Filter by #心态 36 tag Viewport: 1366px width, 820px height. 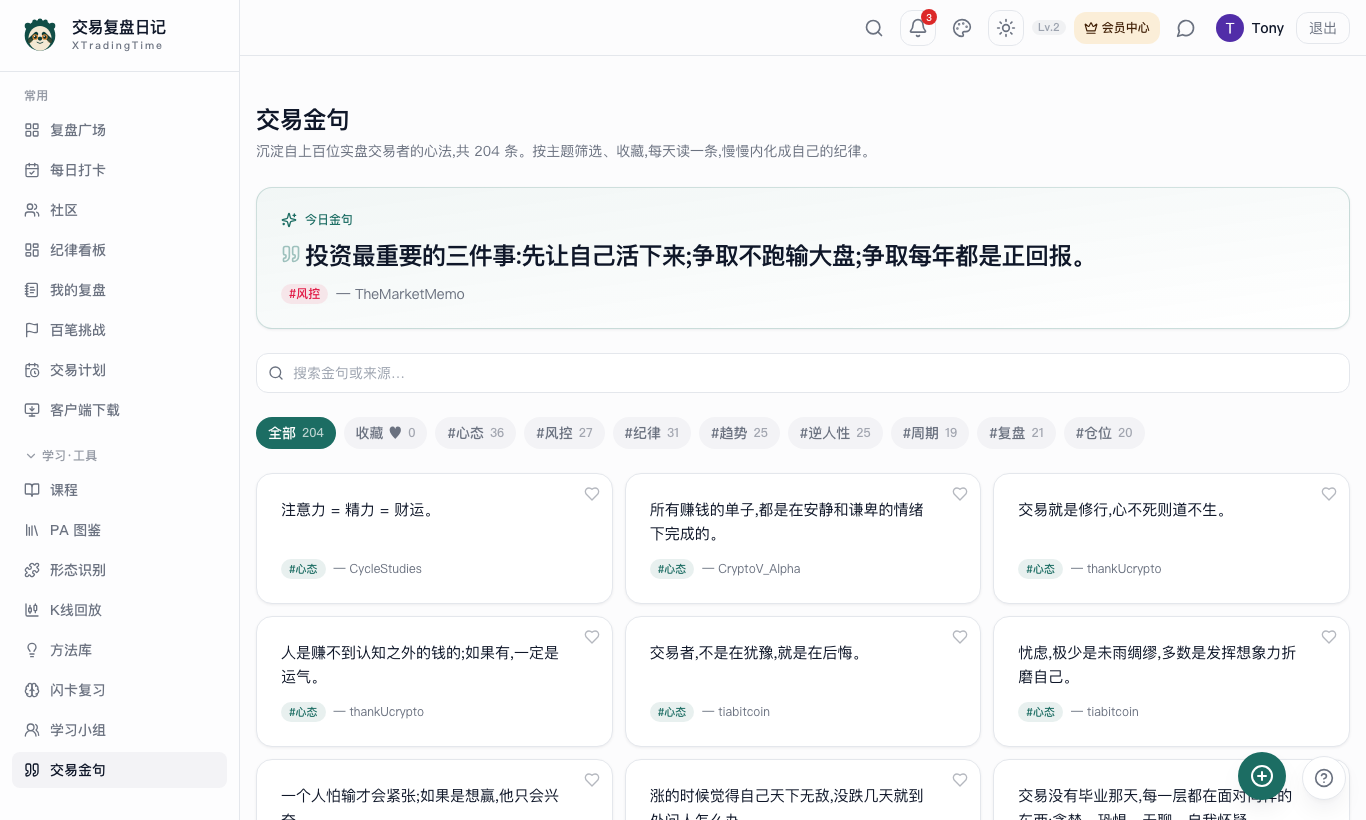point(476,433)
